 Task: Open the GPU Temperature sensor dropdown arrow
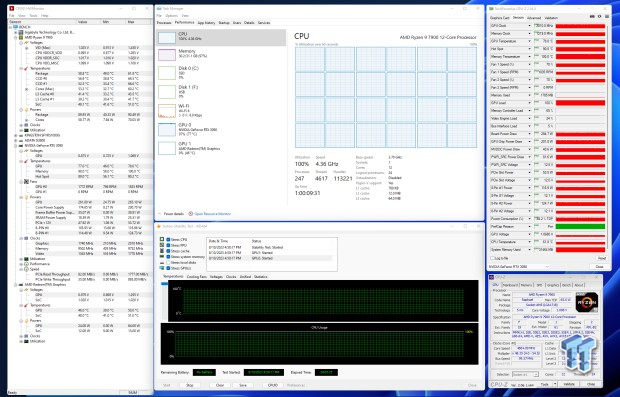click(x=529, y=41)
